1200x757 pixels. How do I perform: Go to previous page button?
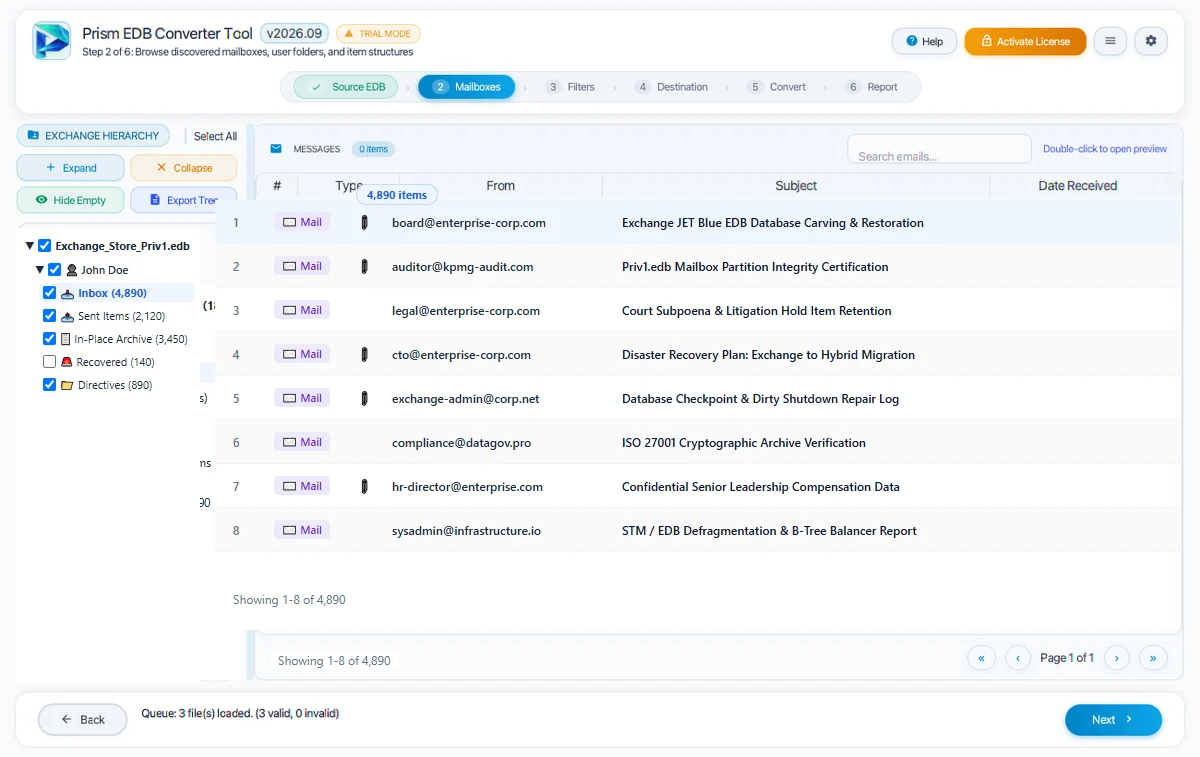click(x=1017, y=658)
